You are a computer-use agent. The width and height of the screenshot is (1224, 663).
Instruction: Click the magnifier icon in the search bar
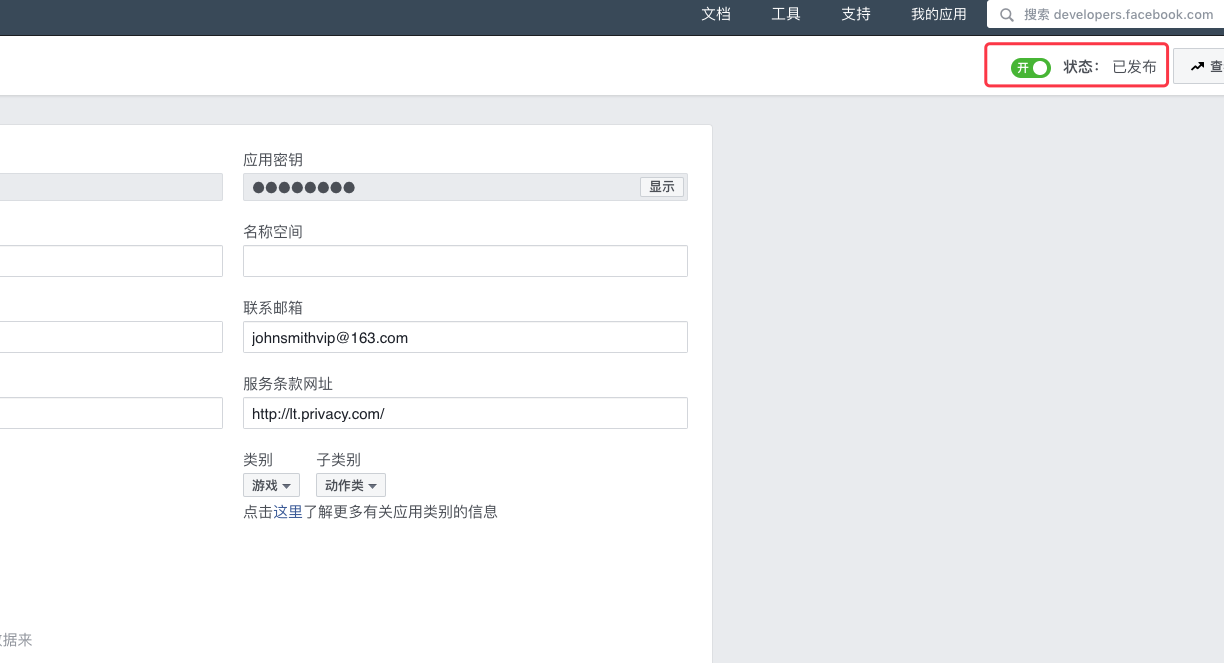1007,15
